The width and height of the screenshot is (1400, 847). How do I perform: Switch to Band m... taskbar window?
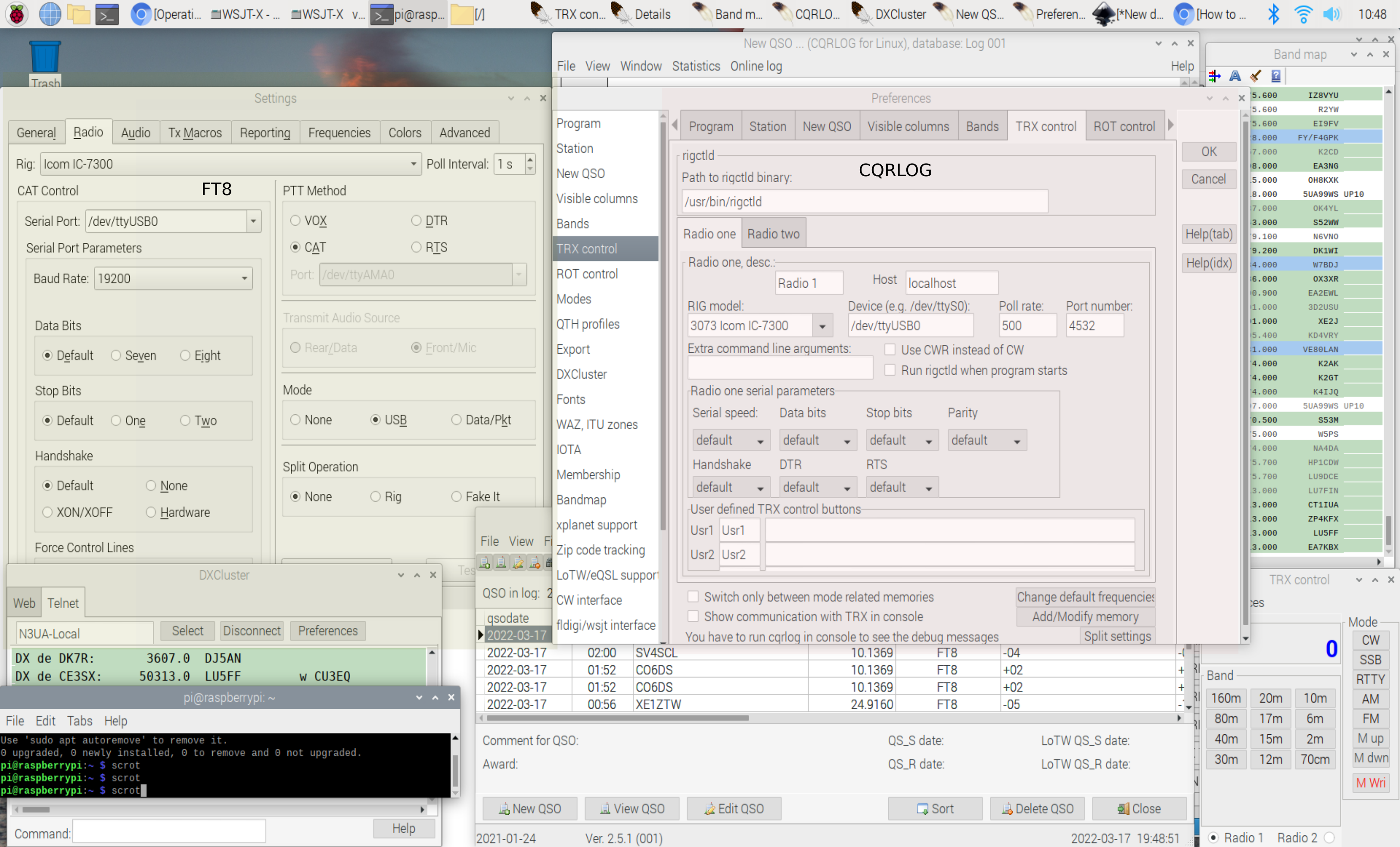[728, 14]
